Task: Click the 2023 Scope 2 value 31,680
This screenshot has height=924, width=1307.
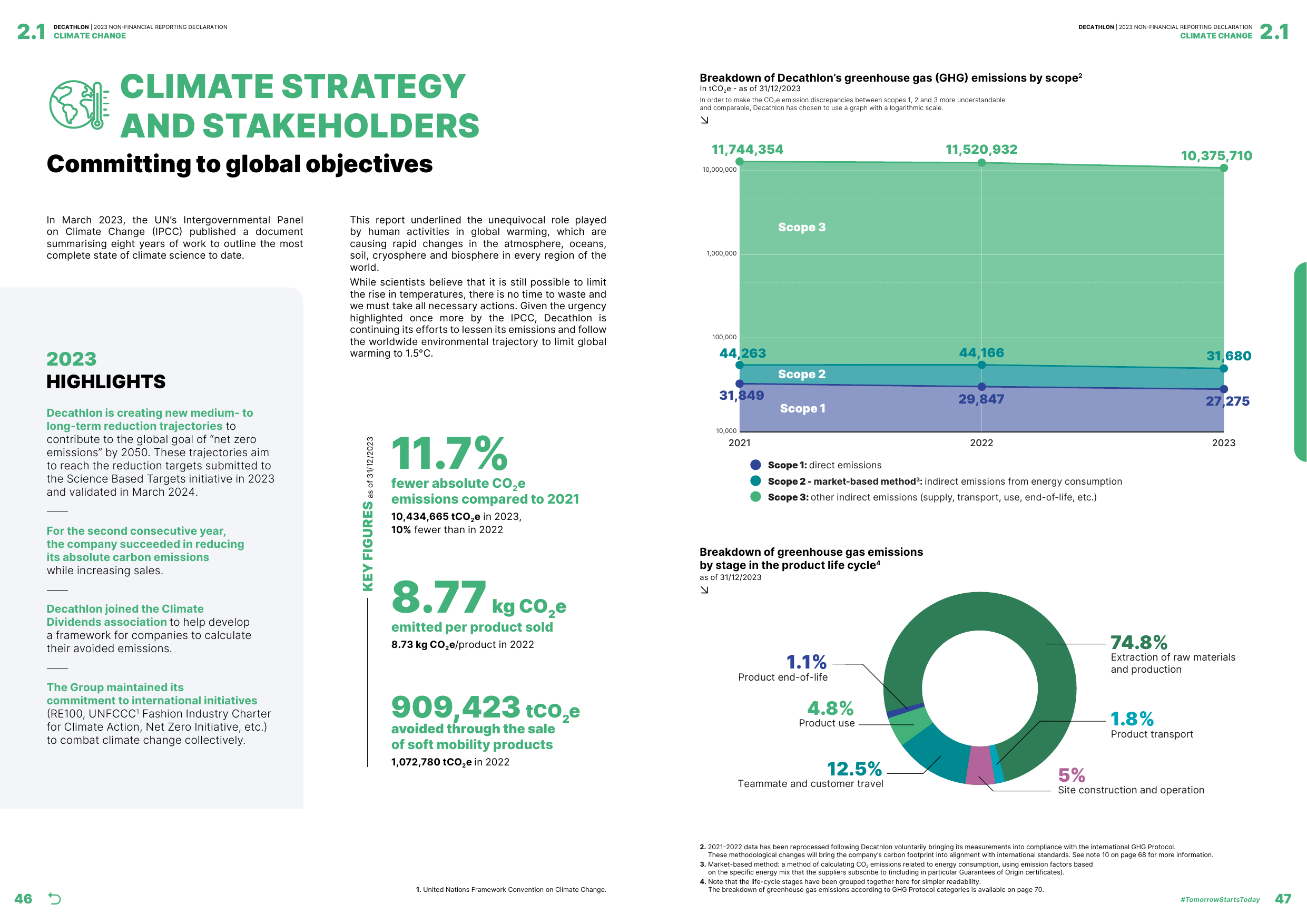Action: tap(1229, 357)
